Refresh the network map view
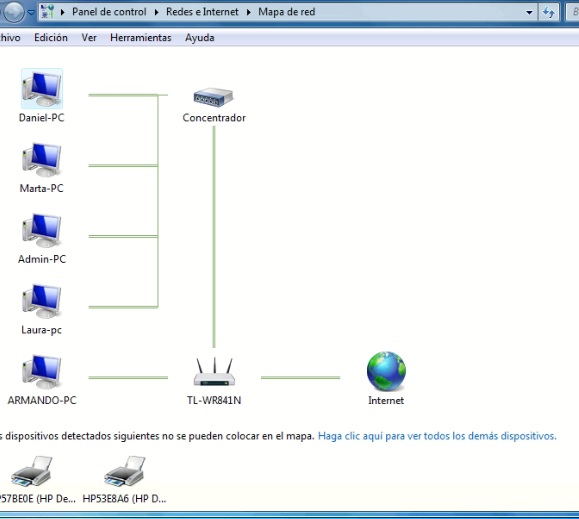This screenshot has width=579, height=519. 549,12
